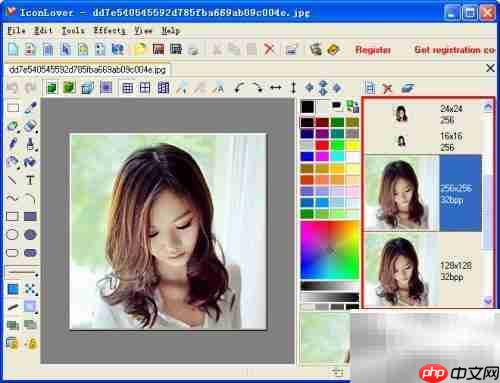Click the grayscale gradient bar below the spectrum
Screen dimensions: 500x383
[x=330, y=286]
